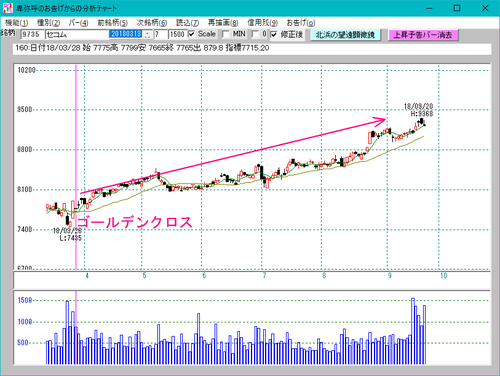
Task: Click the scale value field 1500
Action: (x=177, y=34)
